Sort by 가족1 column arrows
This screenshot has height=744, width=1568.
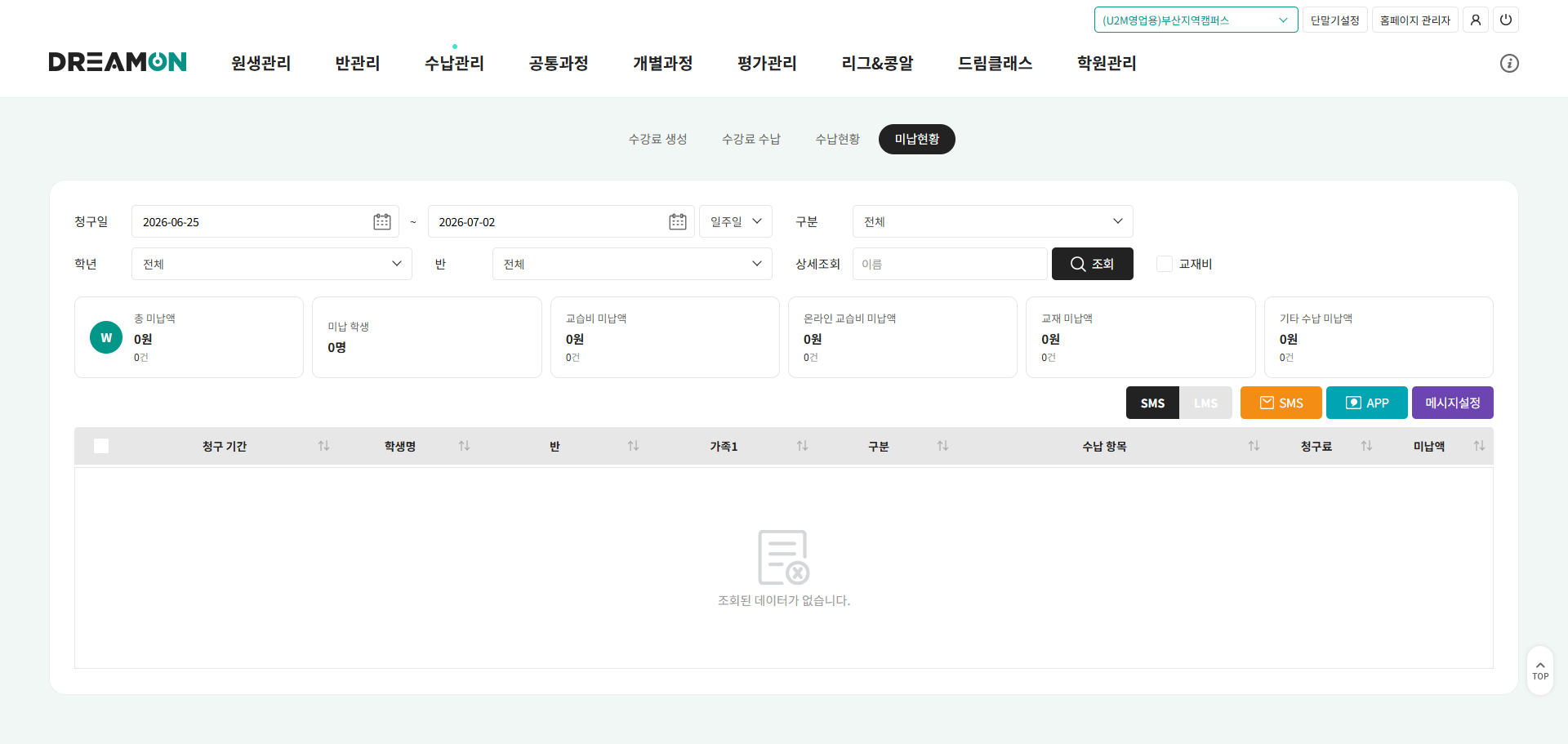802,446
